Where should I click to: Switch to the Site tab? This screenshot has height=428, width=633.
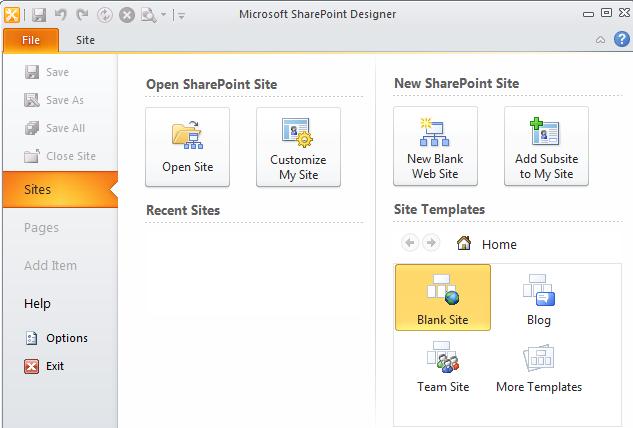86,40
